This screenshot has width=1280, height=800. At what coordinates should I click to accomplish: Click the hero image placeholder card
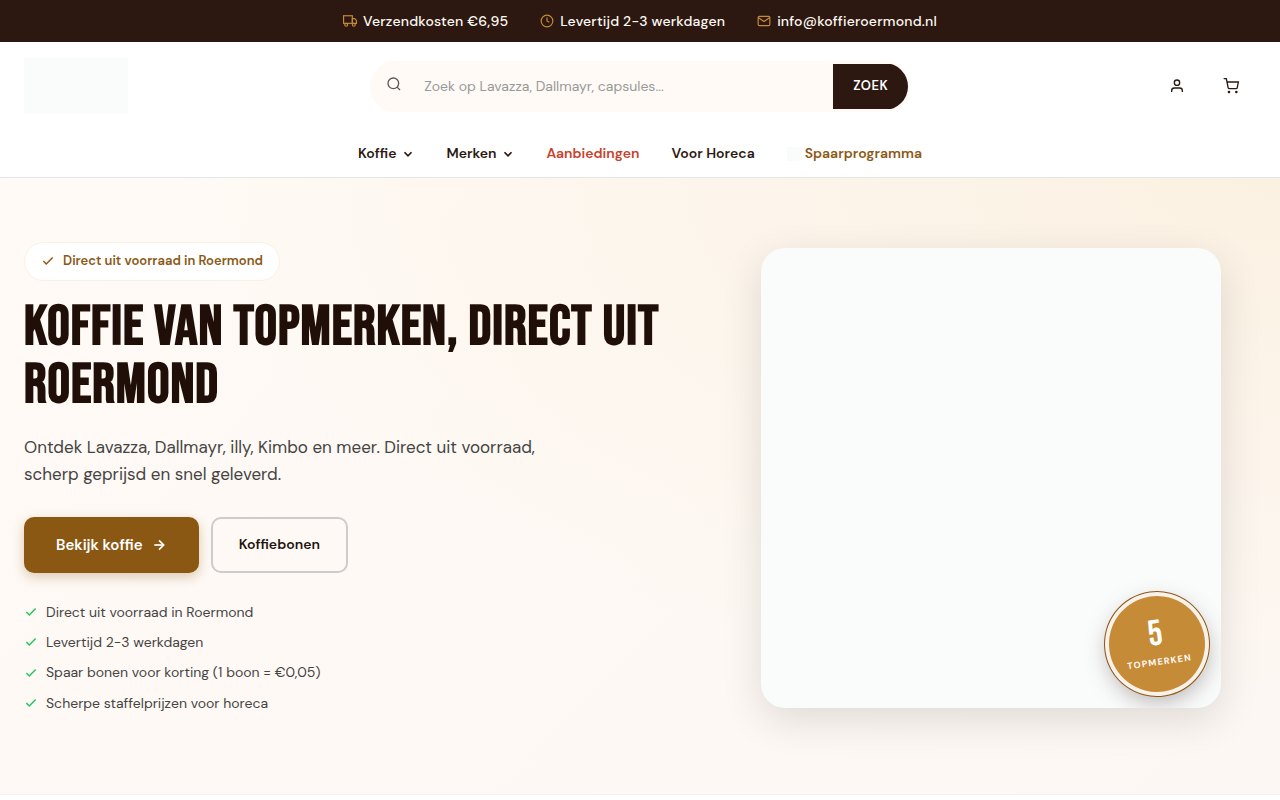[x=991, y=478]
